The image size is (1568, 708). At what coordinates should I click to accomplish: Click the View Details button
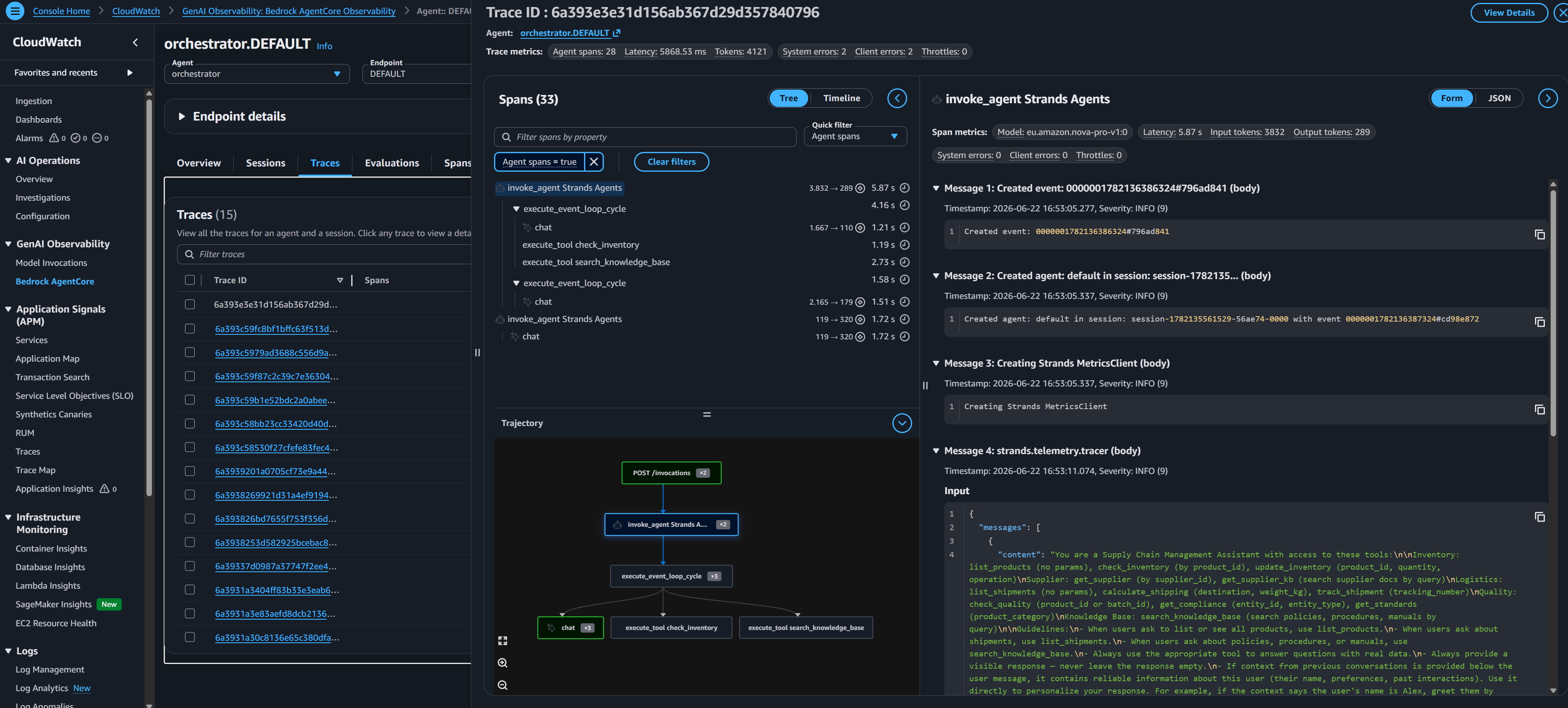coord(1508,12)
